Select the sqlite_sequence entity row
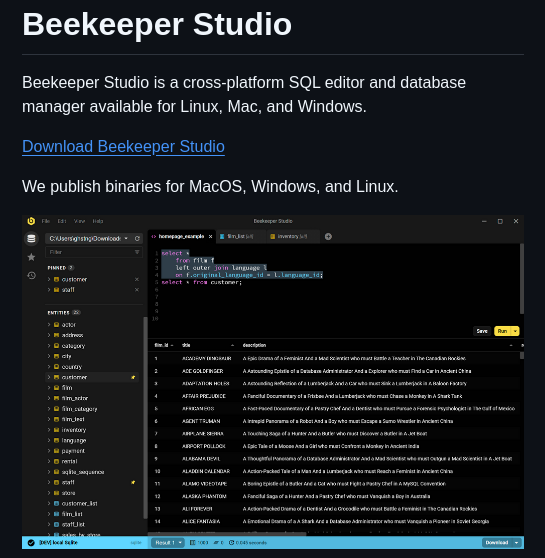545x558 pixels. point(93,472)
